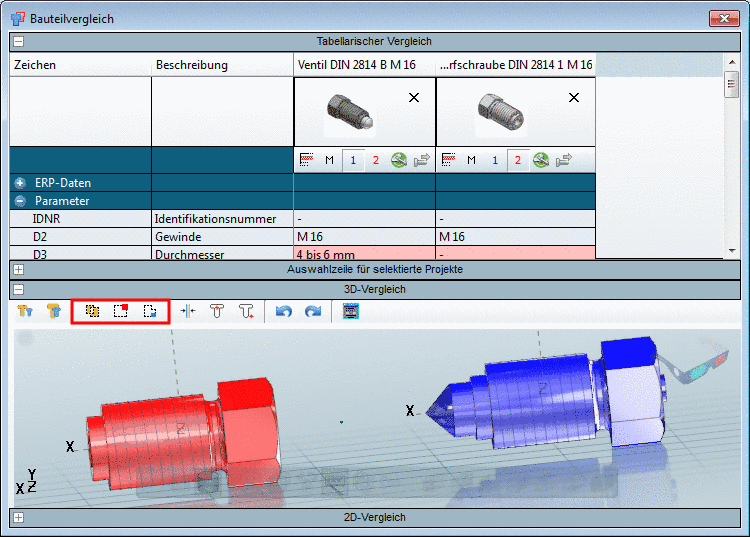Click the blue redo arrow in the 3D toolbar
The image size is (750, 537).
[x=313, y=311]
